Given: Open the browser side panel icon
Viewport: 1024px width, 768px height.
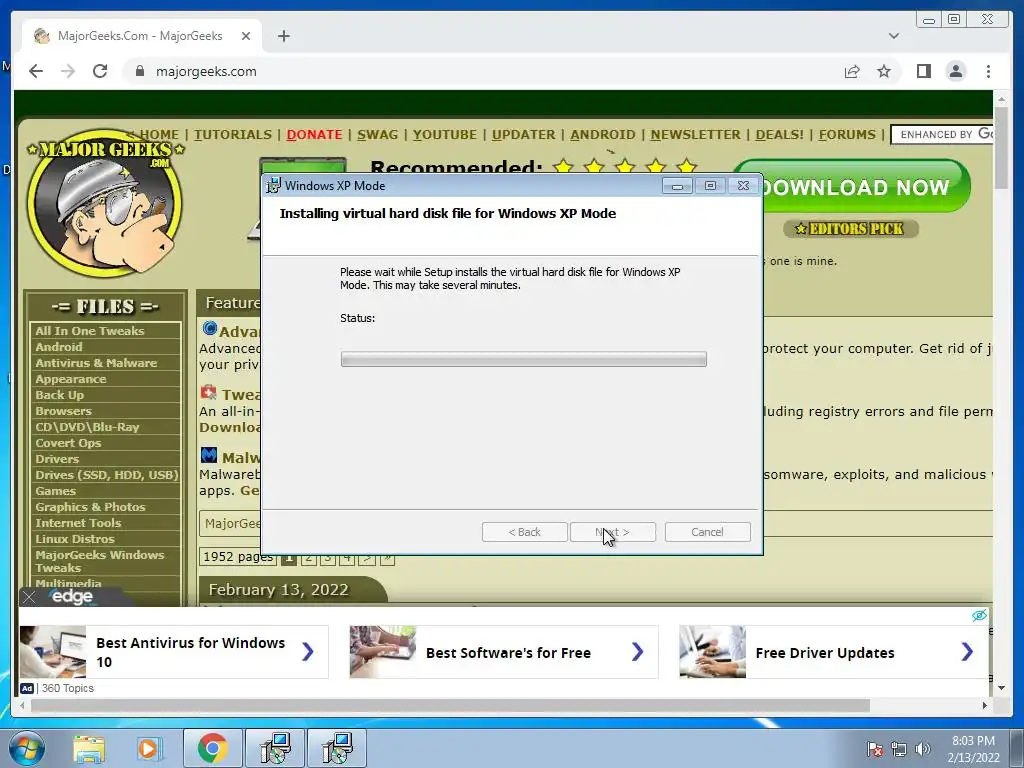Looking at the screenshot, I should (923, 71).
